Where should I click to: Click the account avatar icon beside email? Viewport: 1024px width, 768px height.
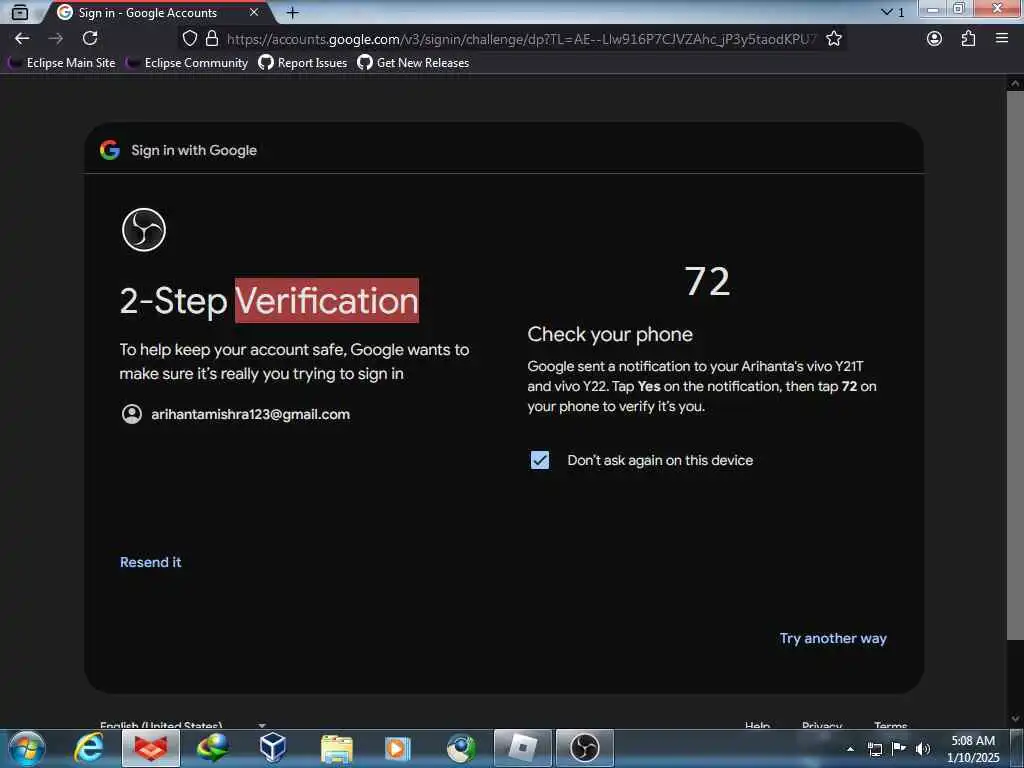tap(132, 414)
